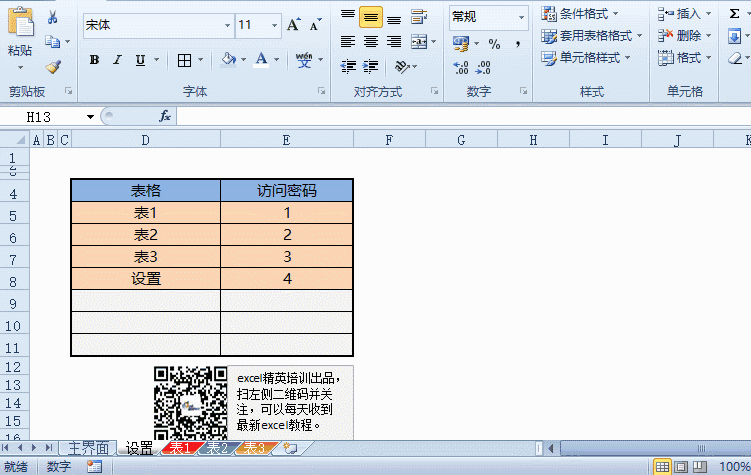Toggle italic formatting

pos(117,60)
